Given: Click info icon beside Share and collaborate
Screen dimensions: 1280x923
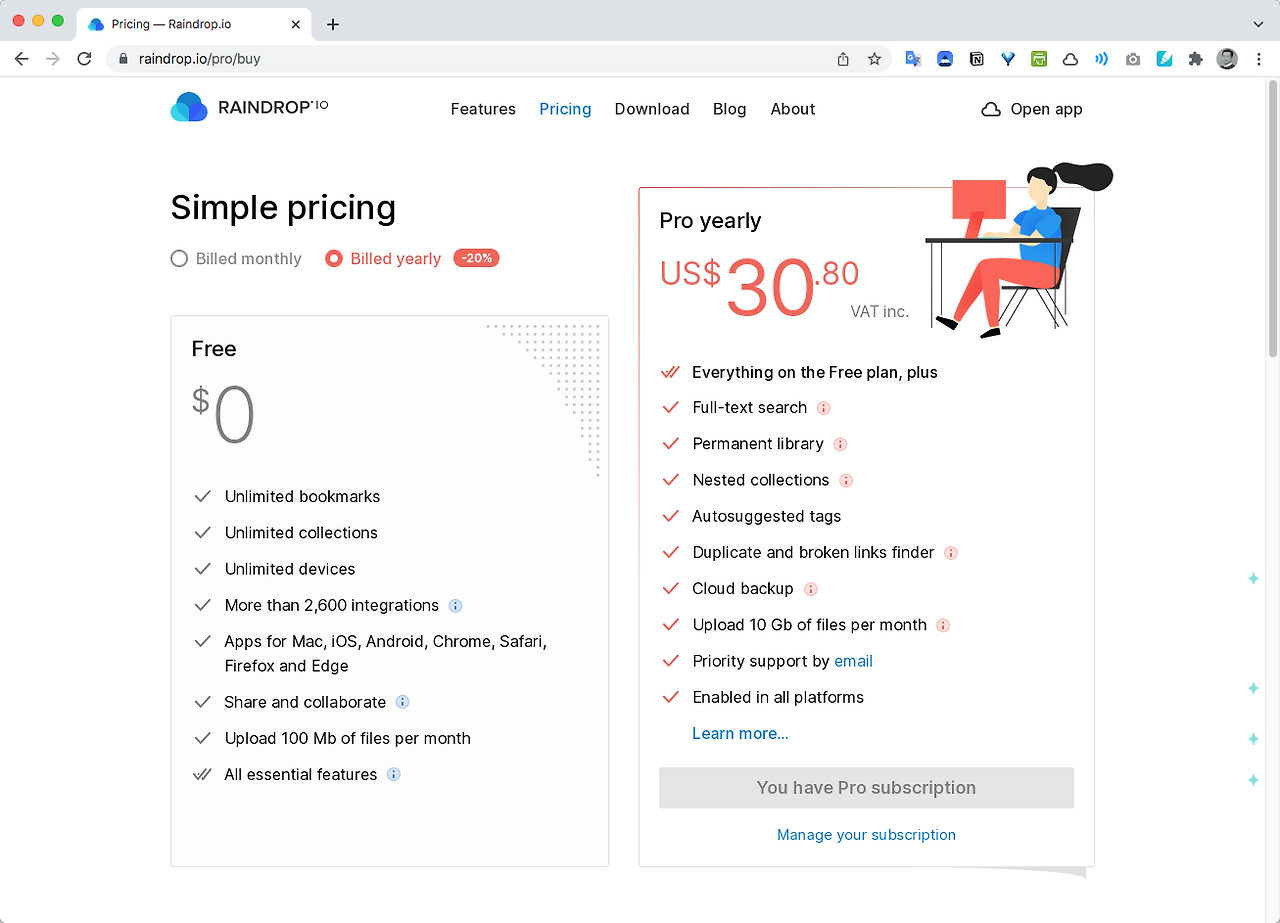Looking at the screenshot, I should 402,702.
